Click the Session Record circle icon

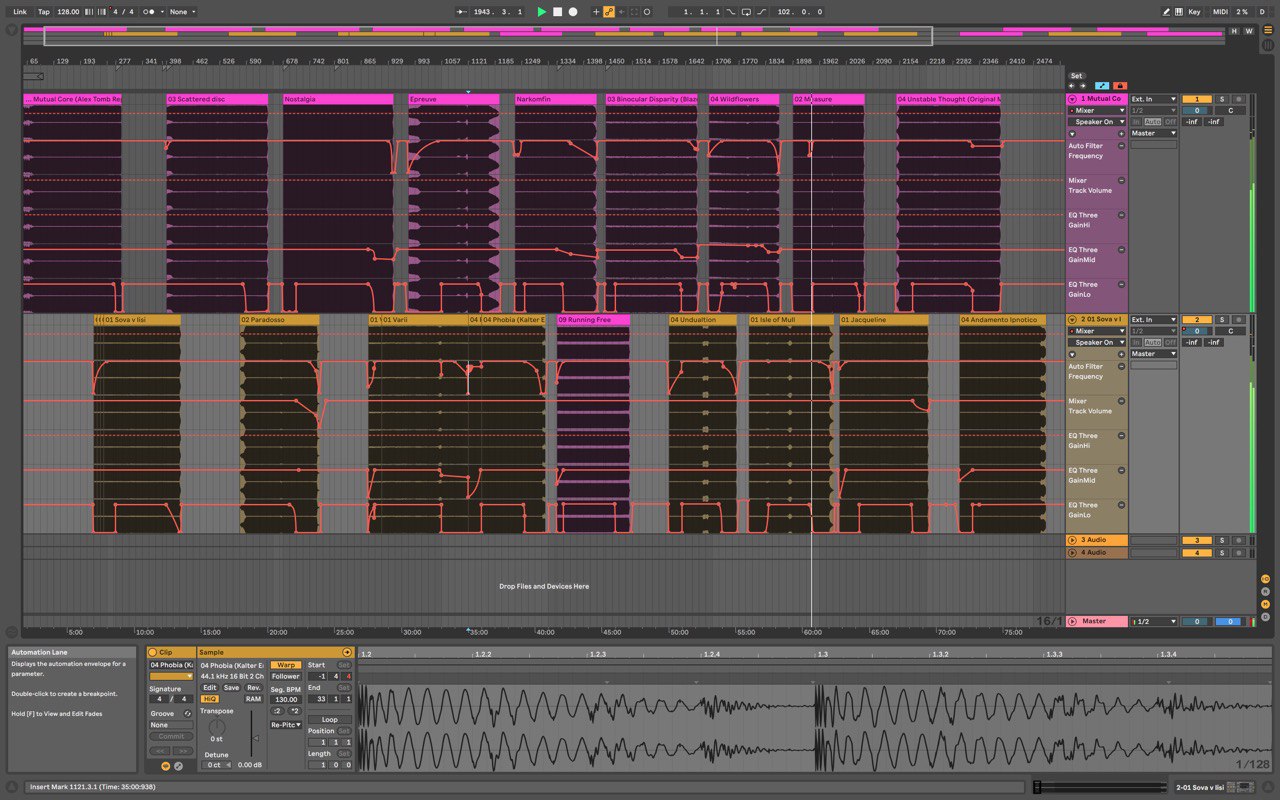[x=647, y=12]
